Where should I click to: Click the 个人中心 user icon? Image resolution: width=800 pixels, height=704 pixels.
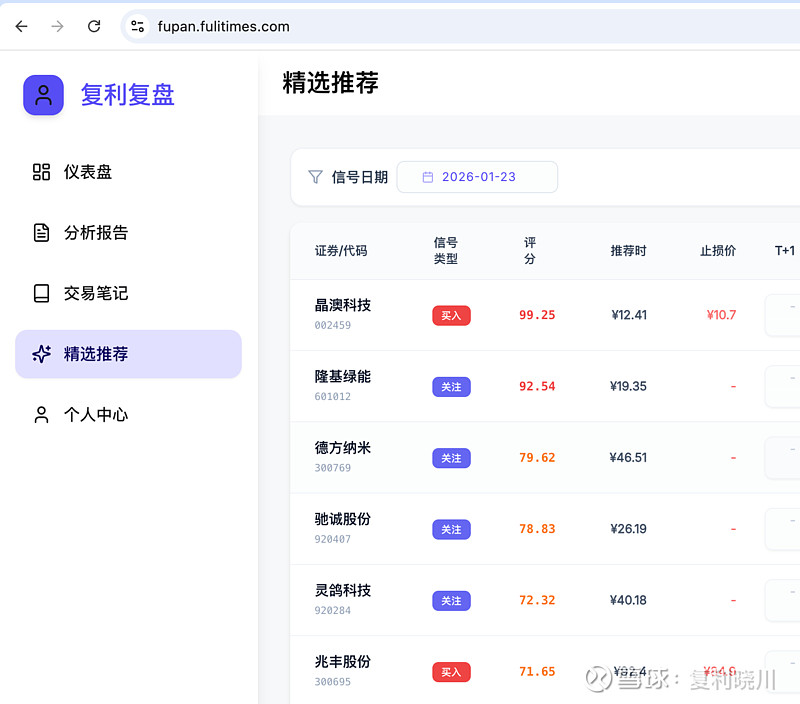point(41,415)
